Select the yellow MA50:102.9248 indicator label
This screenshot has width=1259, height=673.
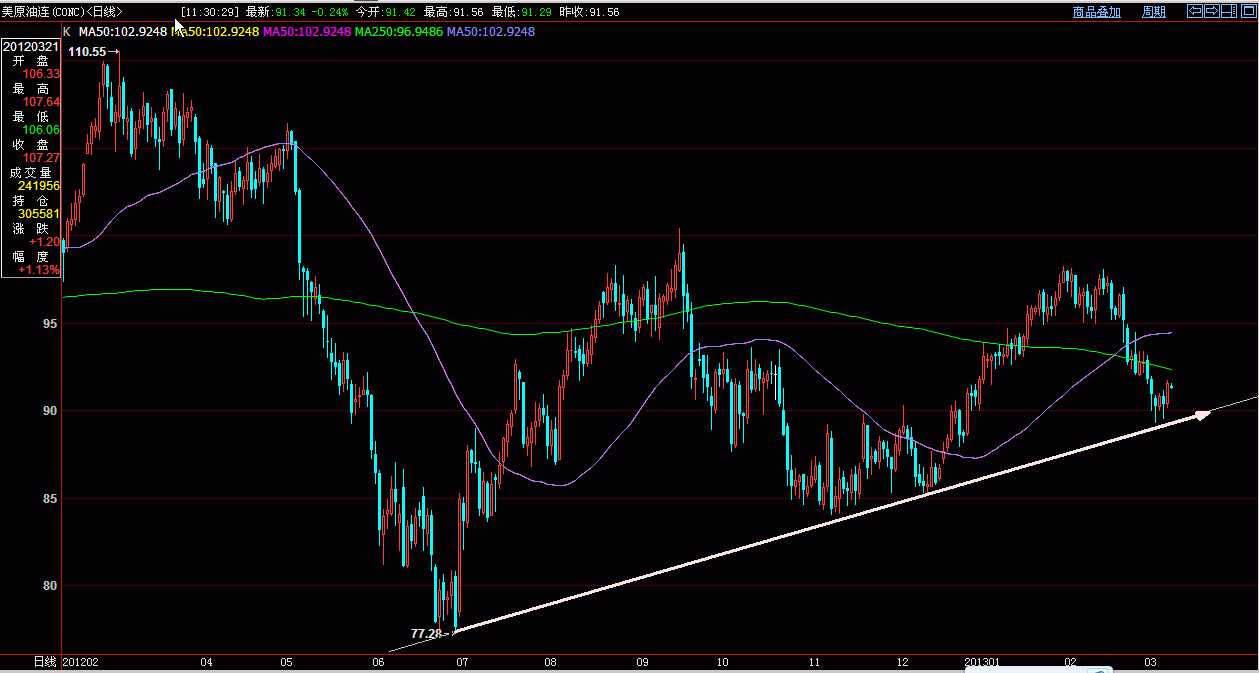pyautogui.click(x=215, y=32)
